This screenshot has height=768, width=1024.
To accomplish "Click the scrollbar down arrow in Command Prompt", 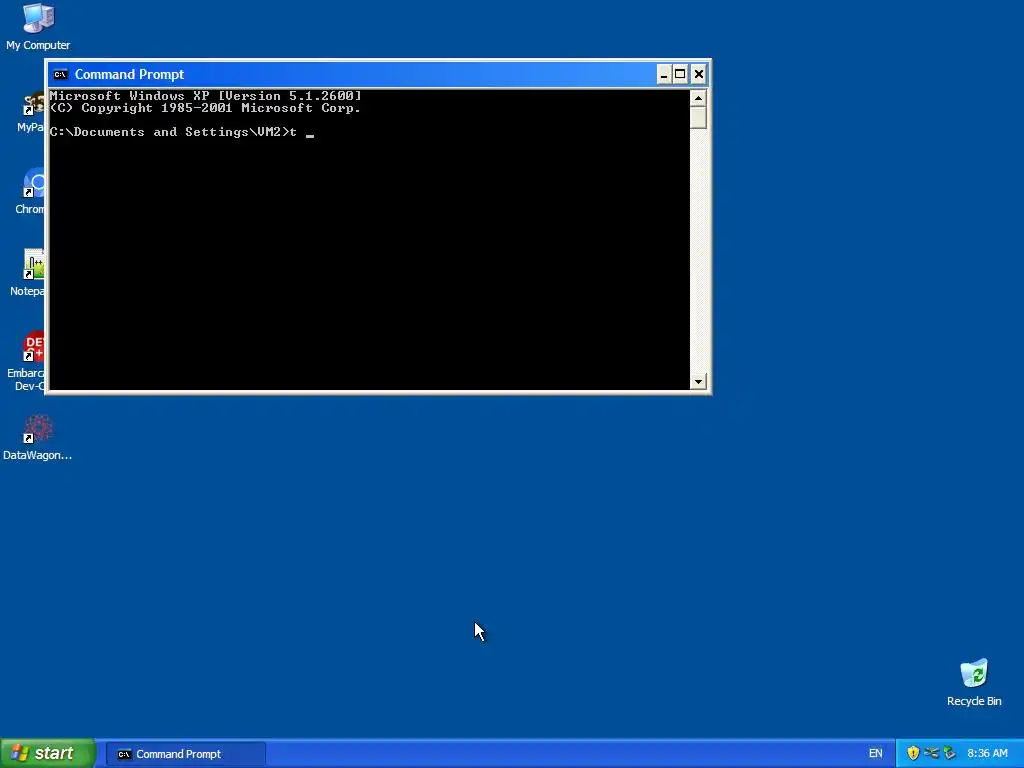I will (698, 381).
